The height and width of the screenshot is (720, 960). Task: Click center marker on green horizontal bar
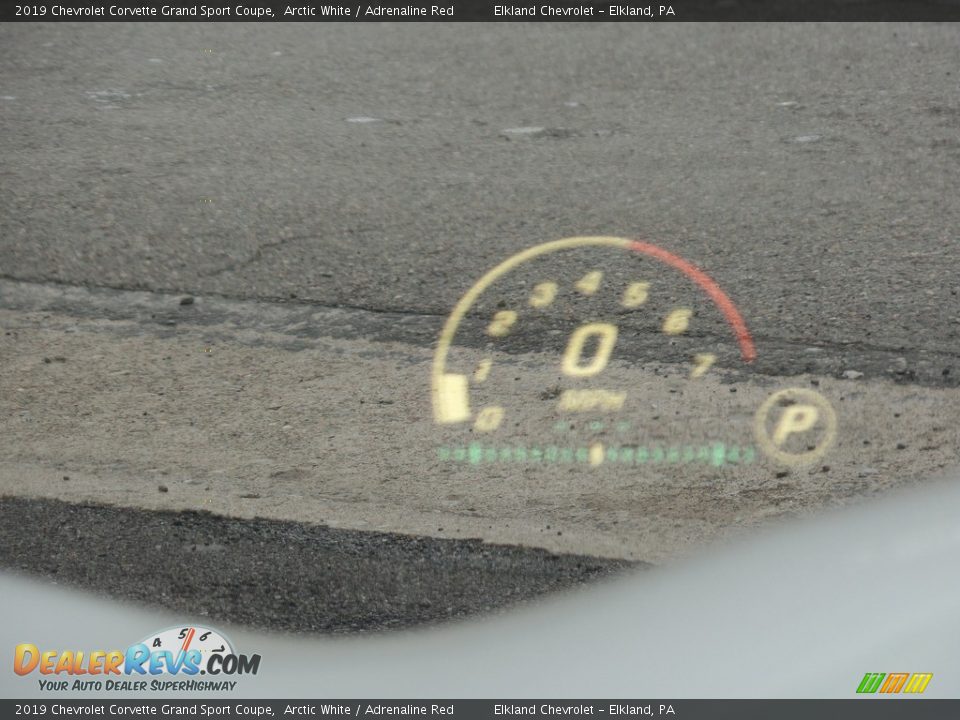596,454
